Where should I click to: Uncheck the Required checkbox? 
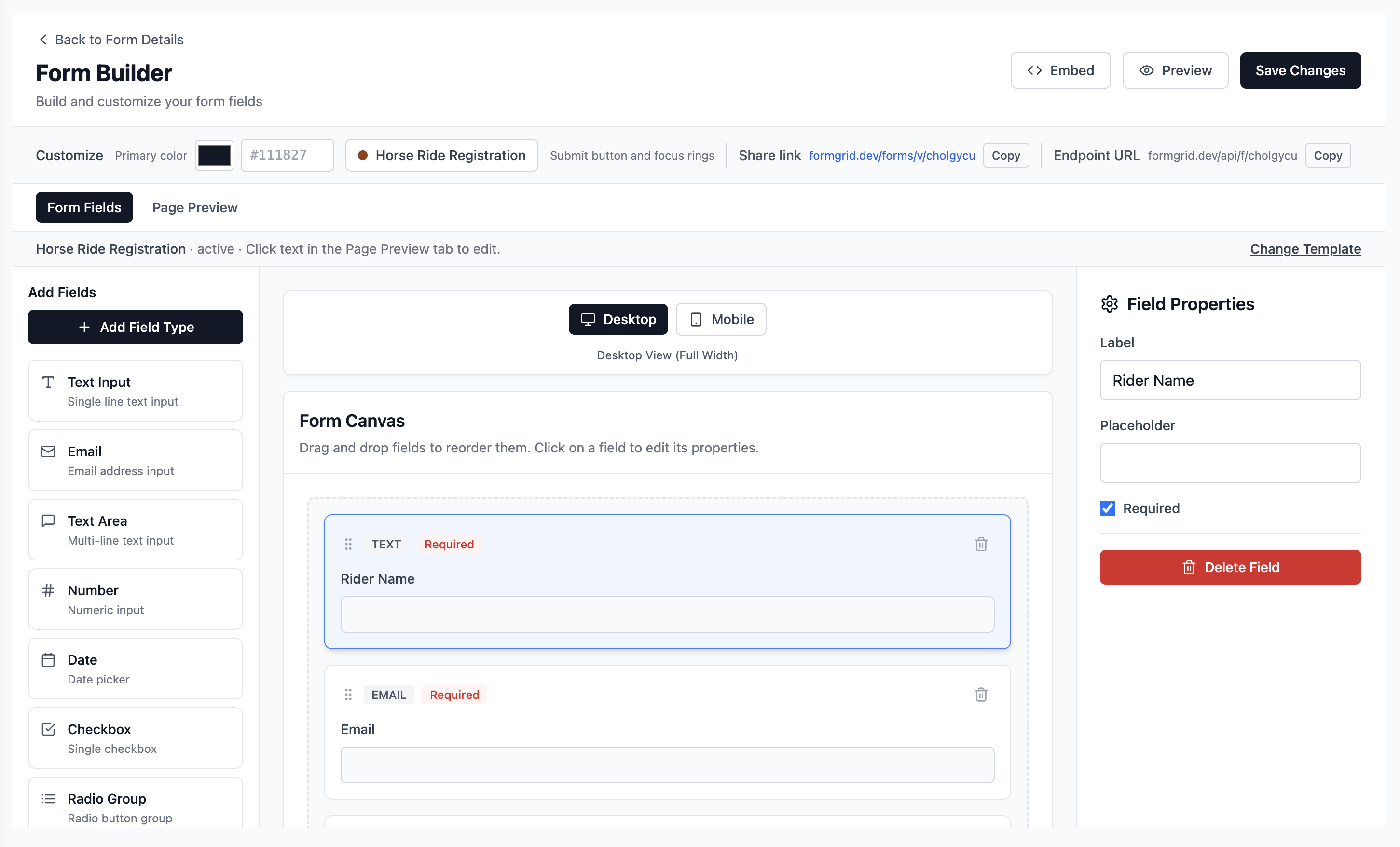[1107, 508]
